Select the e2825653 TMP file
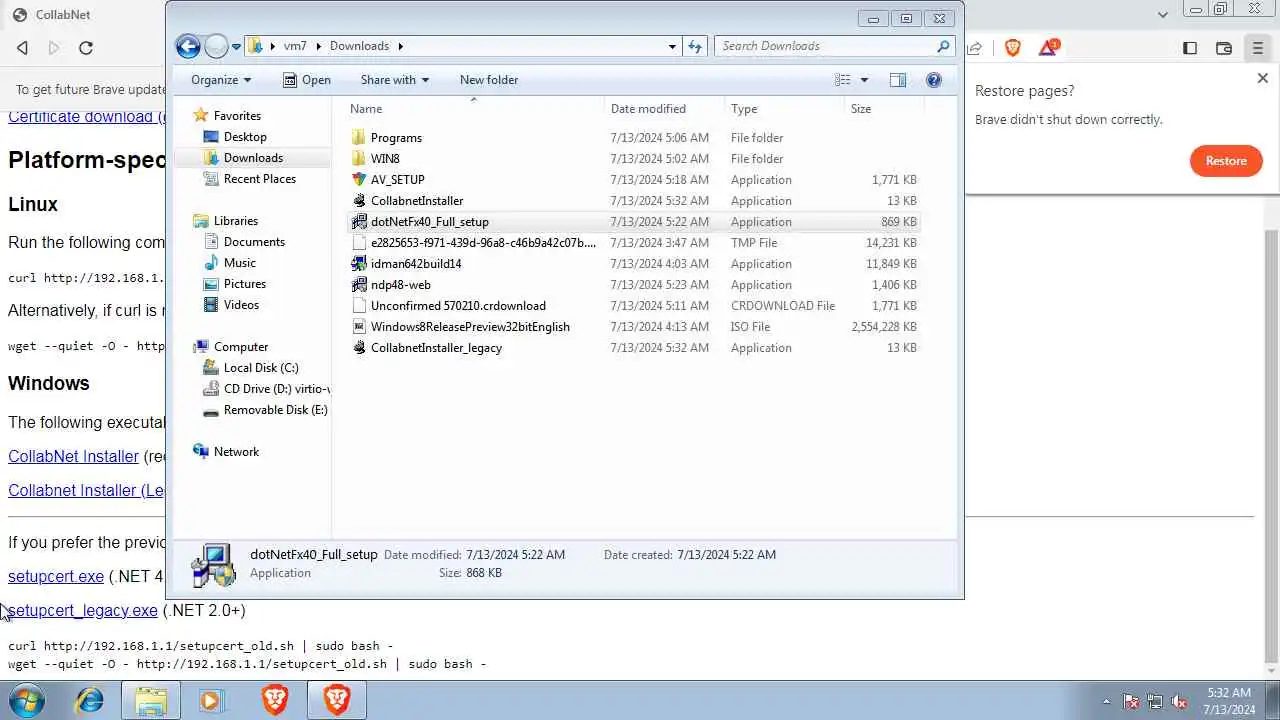This screenshot has height=720, width=1280. (483, 243)
